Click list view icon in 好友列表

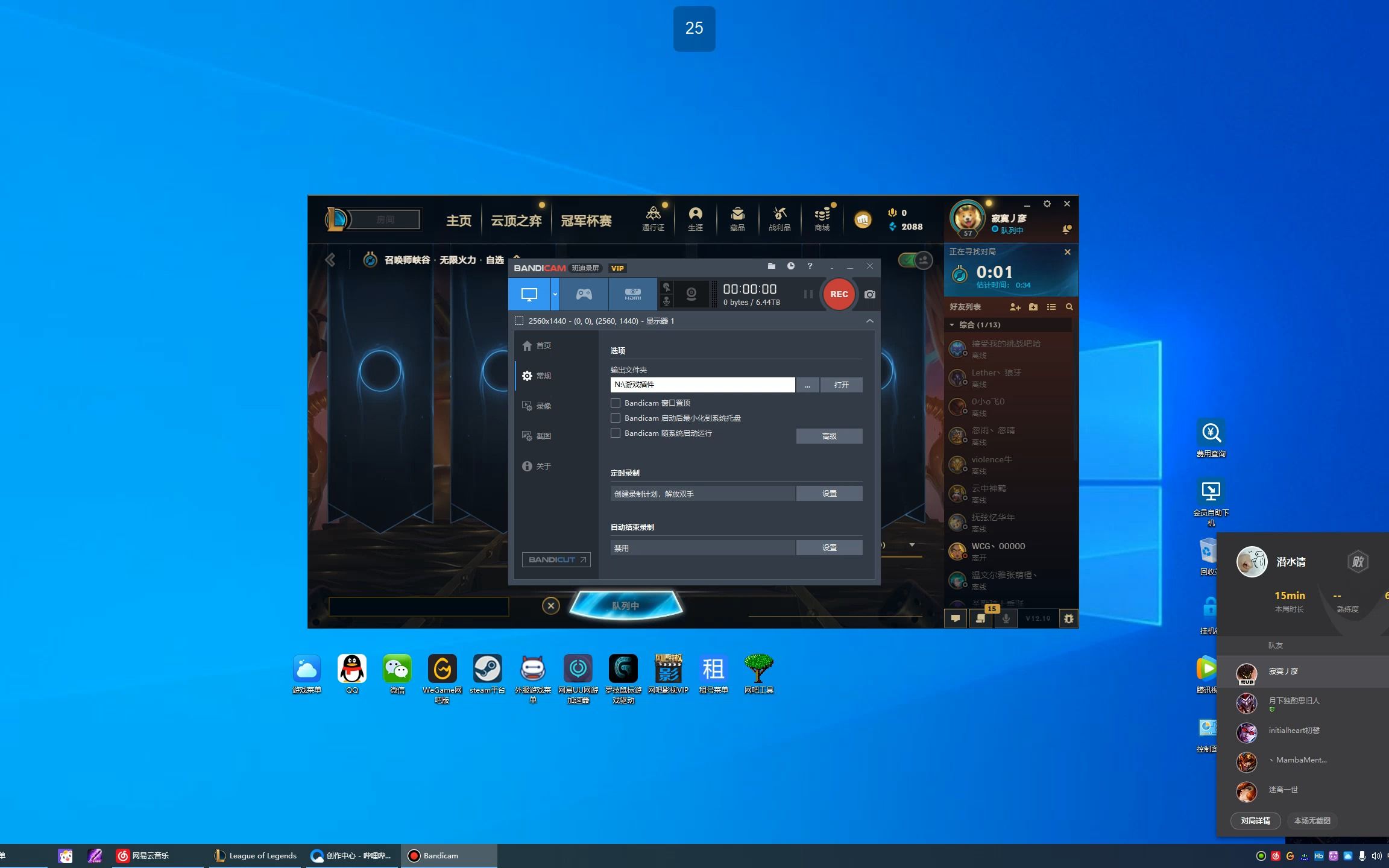pyautogui.click(x=1051, y=307)
